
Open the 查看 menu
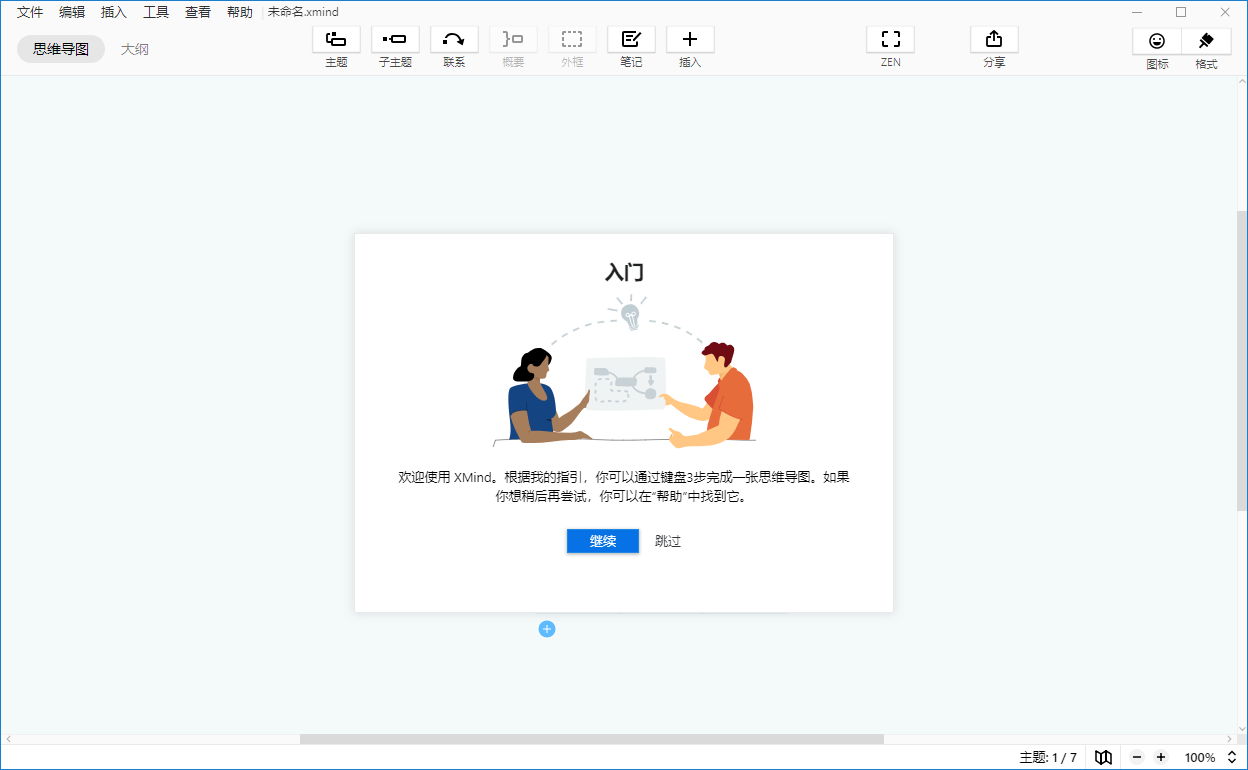tap(198, 12)
